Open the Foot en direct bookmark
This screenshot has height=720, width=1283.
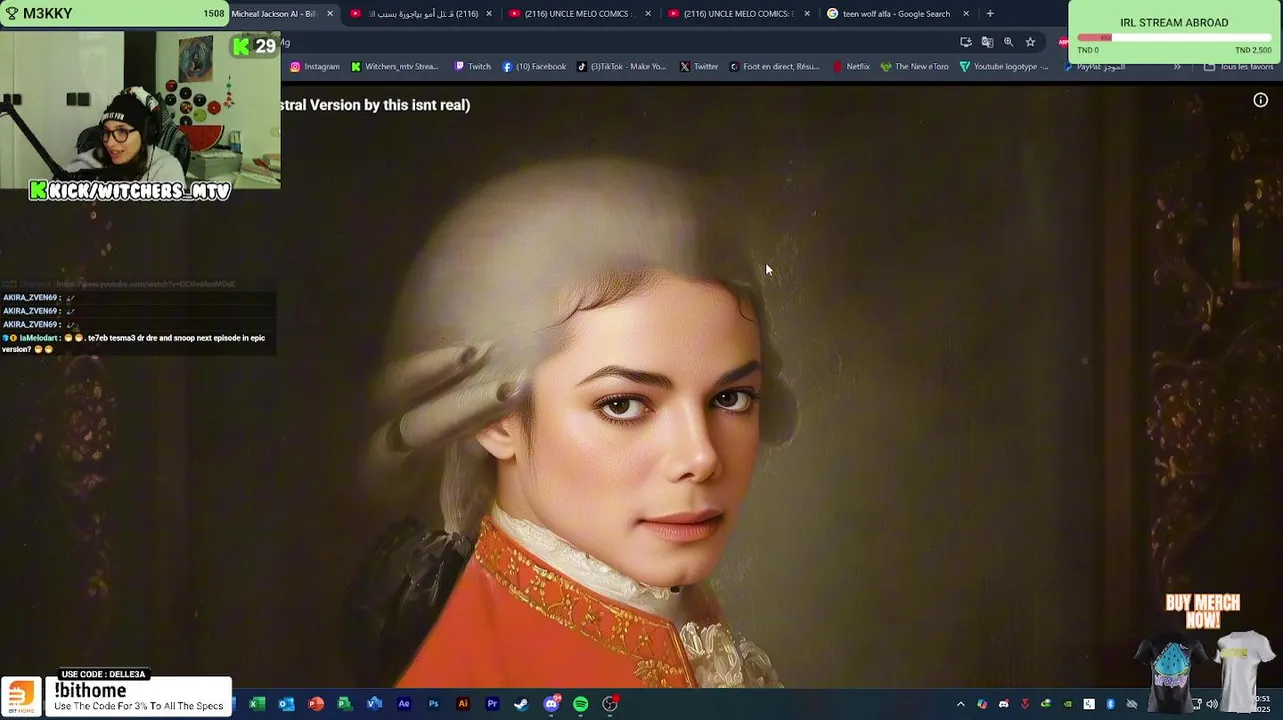point(774,67)
